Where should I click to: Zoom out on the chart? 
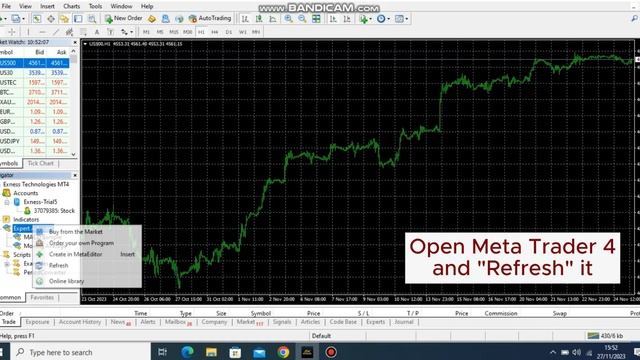[x=302, y=18]
